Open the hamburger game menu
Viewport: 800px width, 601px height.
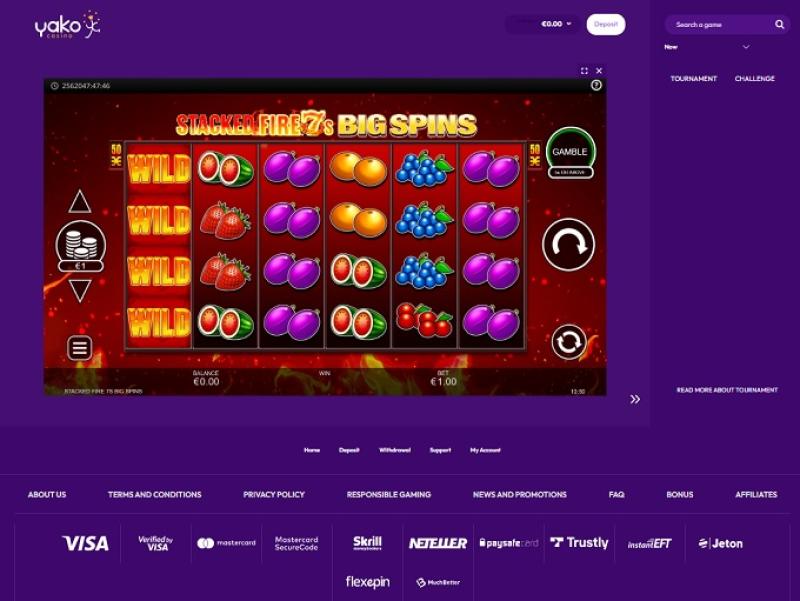click(x=80, y=348)
